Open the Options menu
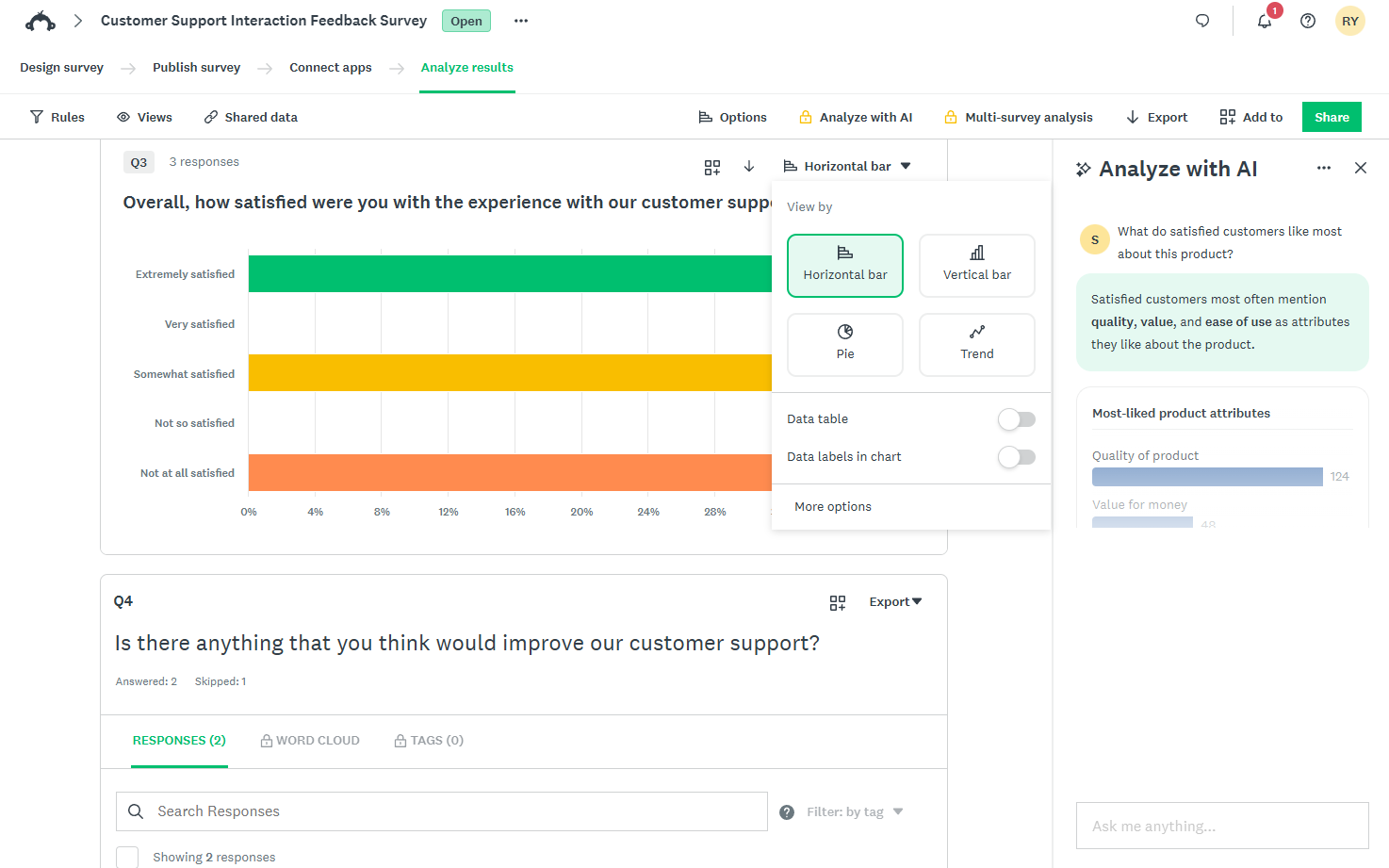The image size is (1389, 868). pos(732,117)
